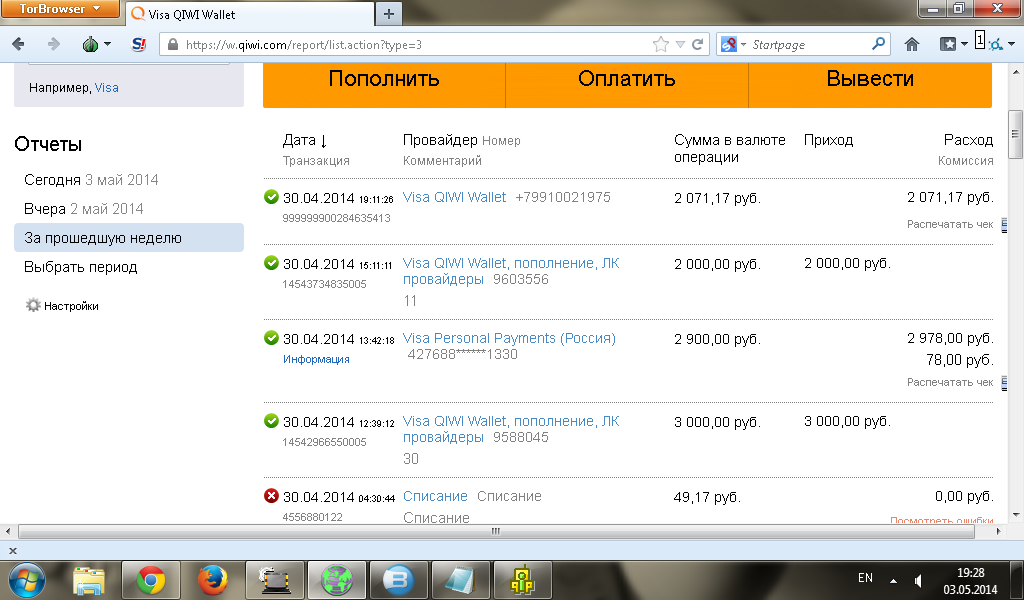Click card number 427688******1330
1024x600 pixels.
(462, 354)
